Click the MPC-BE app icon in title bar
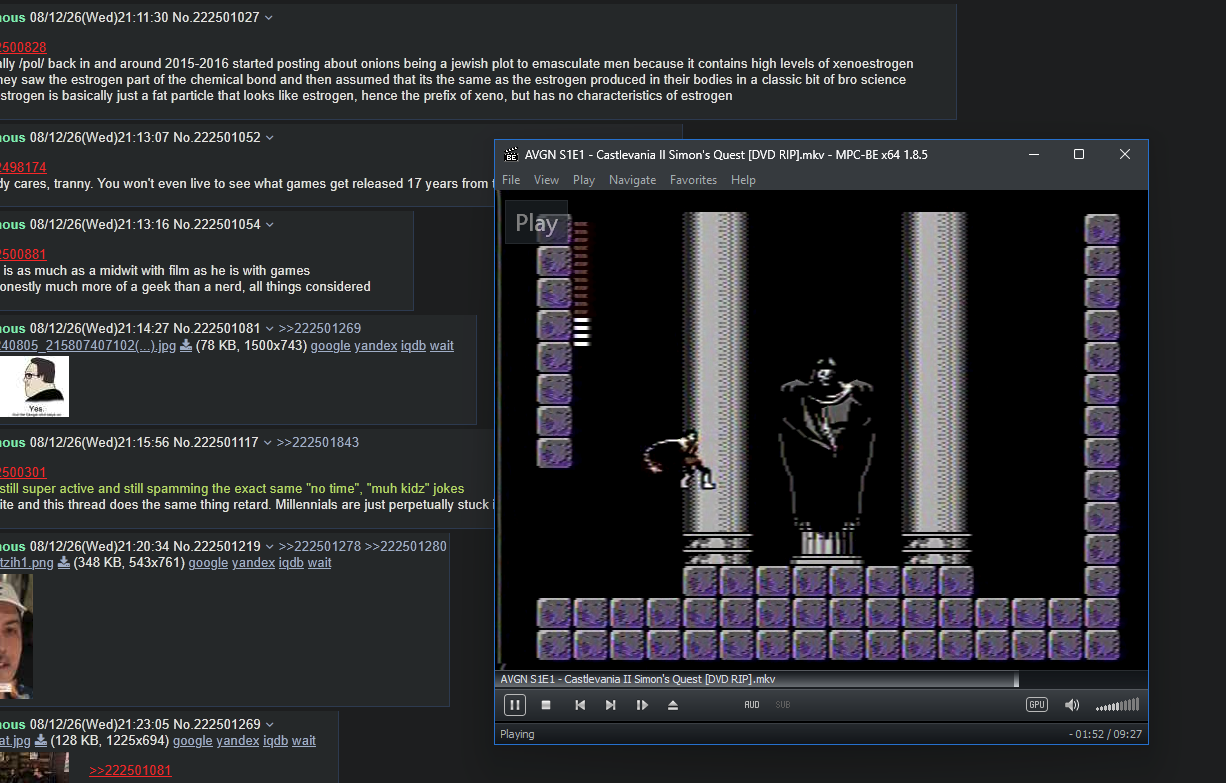Viewport: 1226px width, 783px height. 512,154
